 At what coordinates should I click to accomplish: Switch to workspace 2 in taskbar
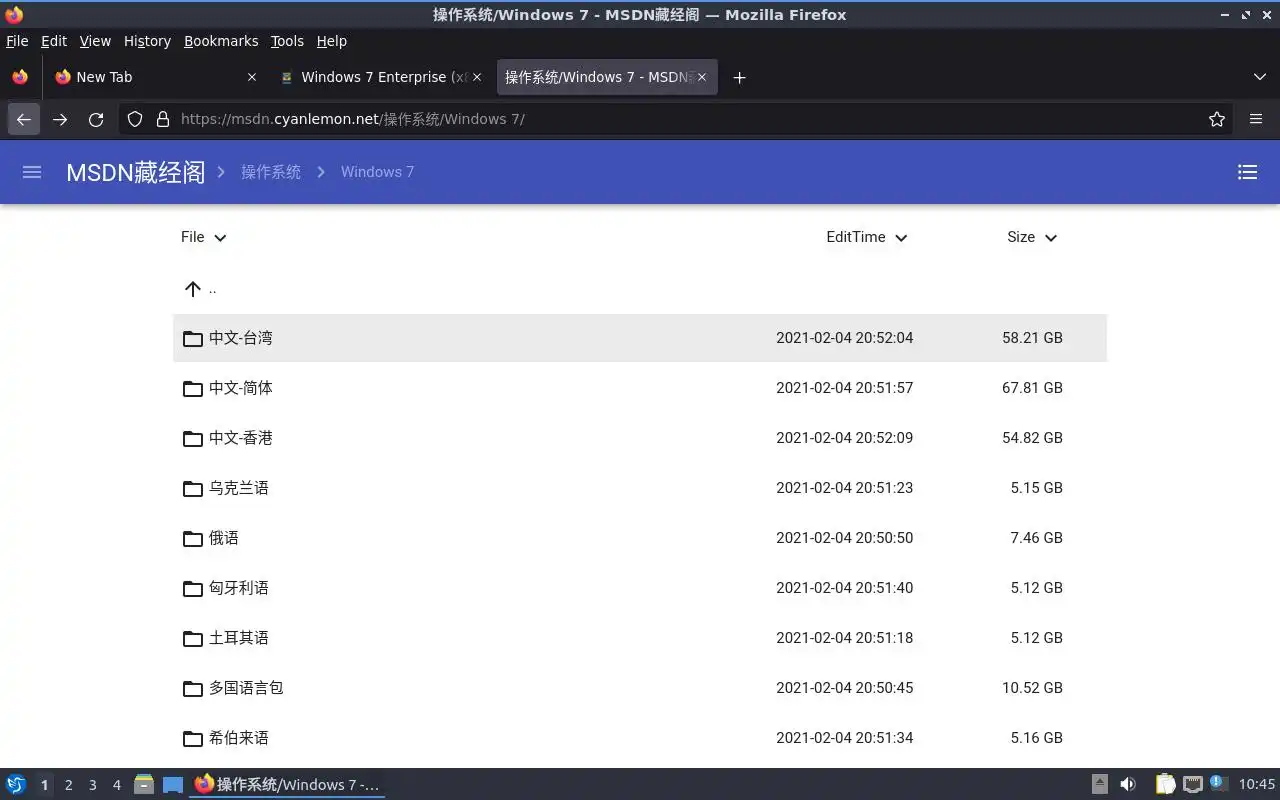point(68,785)
